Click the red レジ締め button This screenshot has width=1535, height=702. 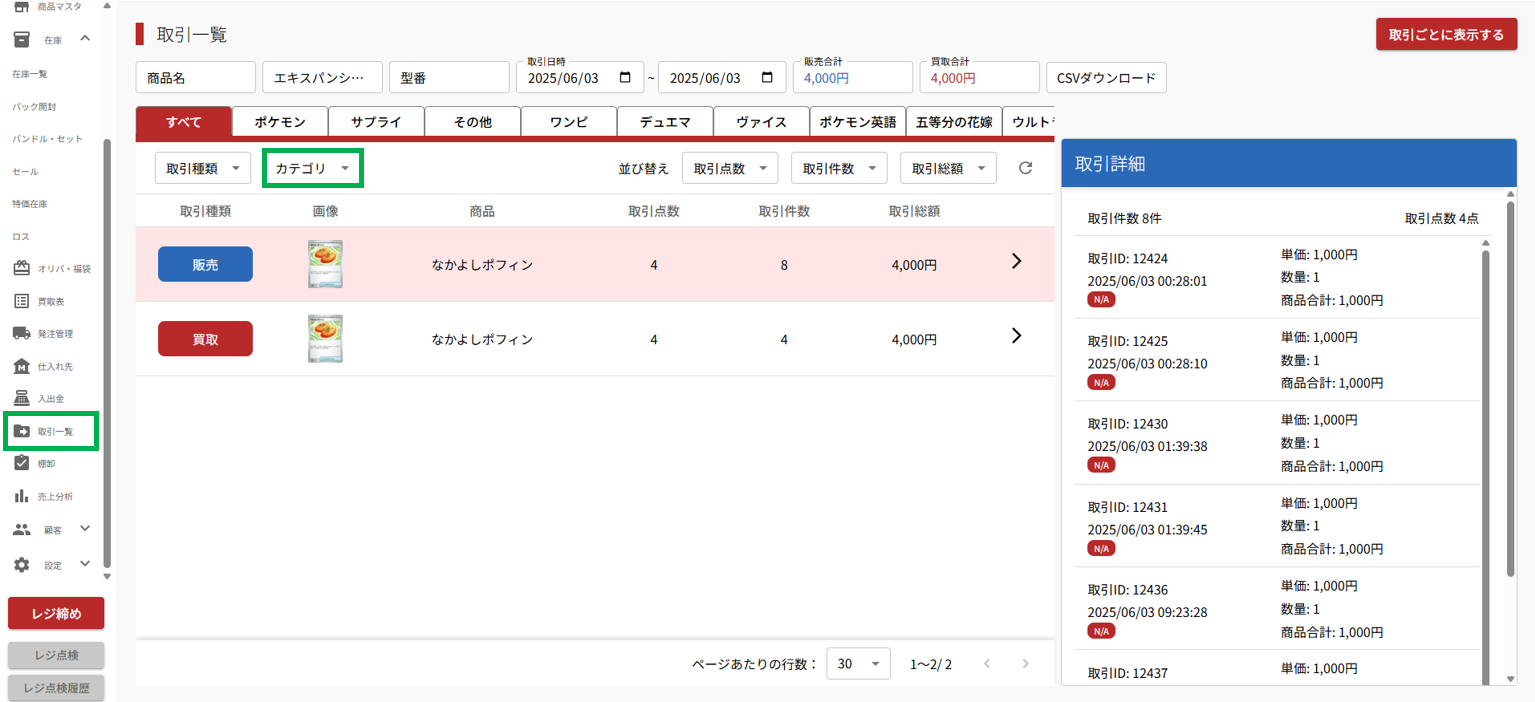[x=56, y=613]
